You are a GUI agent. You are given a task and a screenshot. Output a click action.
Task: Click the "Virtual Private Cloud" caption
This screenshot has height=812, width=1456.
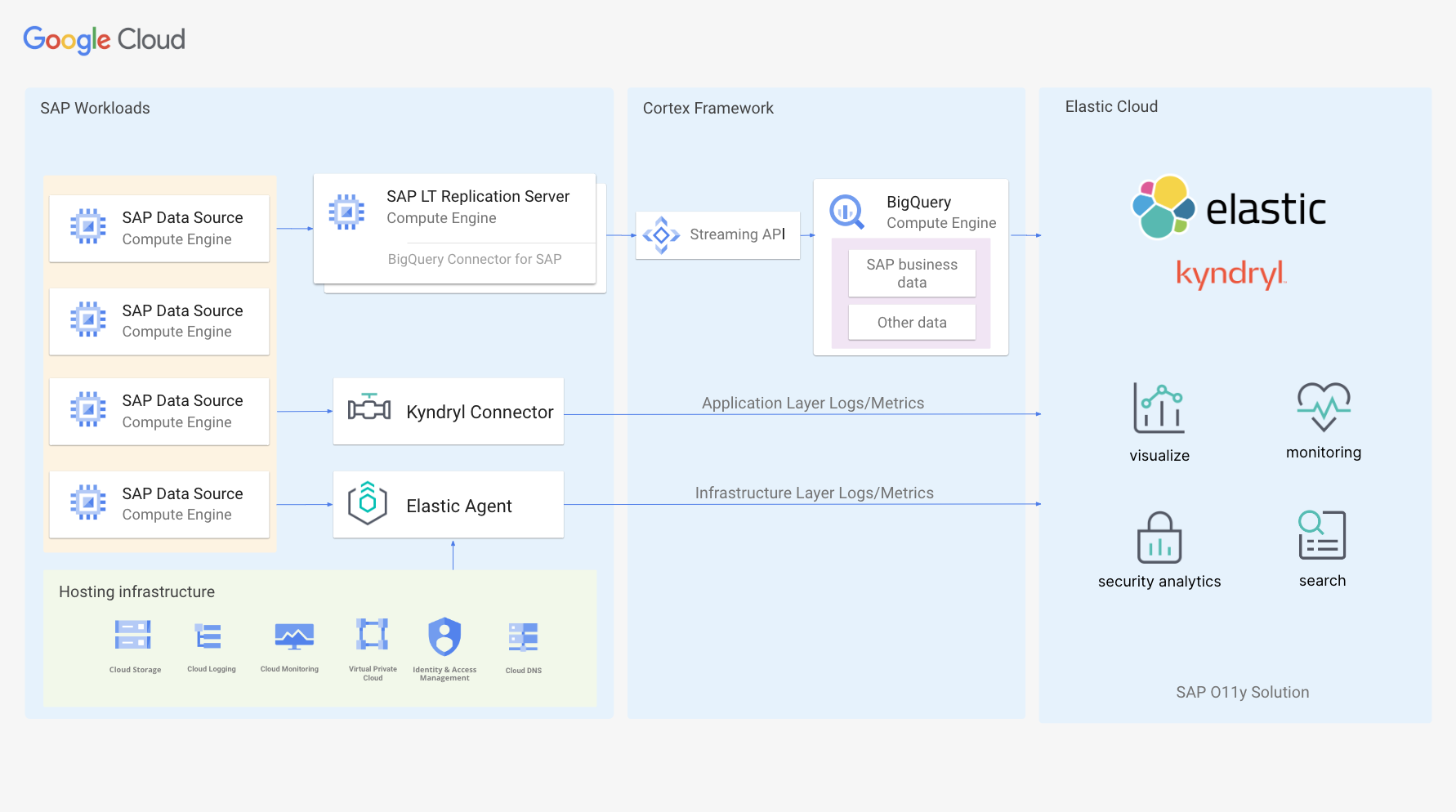coord(373,673)
